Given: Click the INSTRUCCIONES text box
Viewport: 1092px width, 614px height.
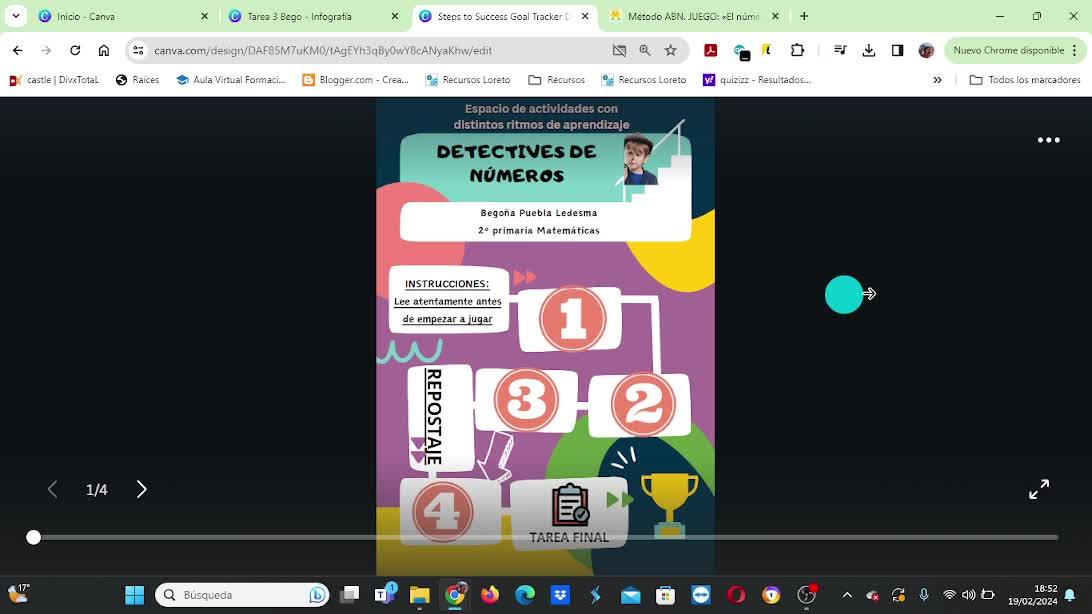Looking at the screenshot, I should pyautogui.click(x=448, y=301).
